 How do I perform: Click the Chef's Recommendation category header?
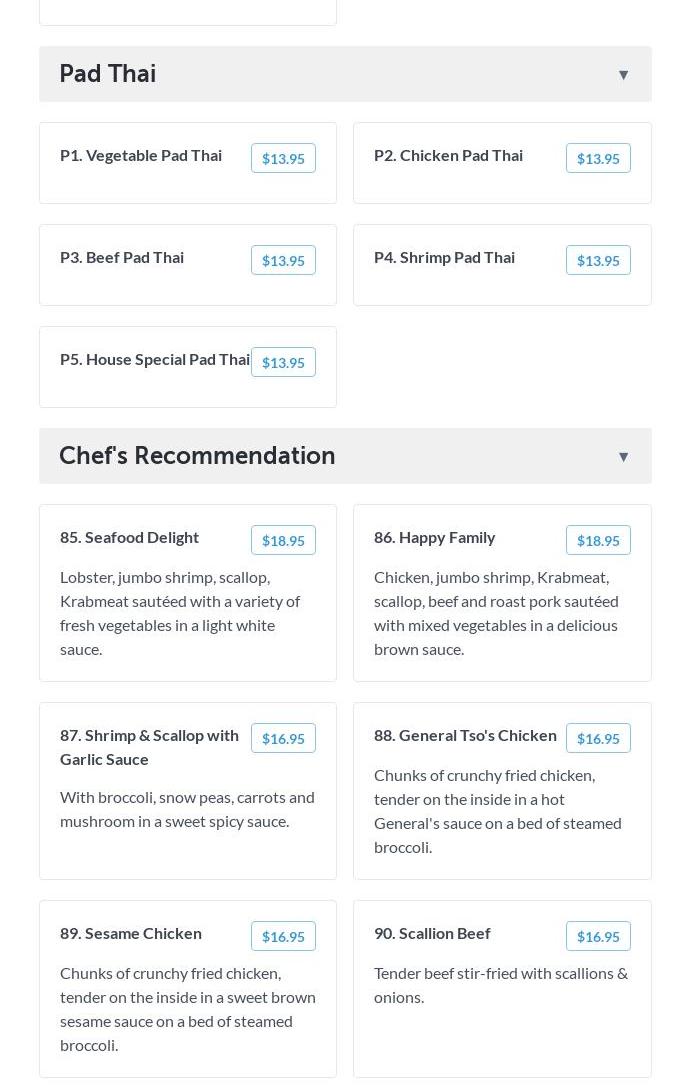[197, 456]
